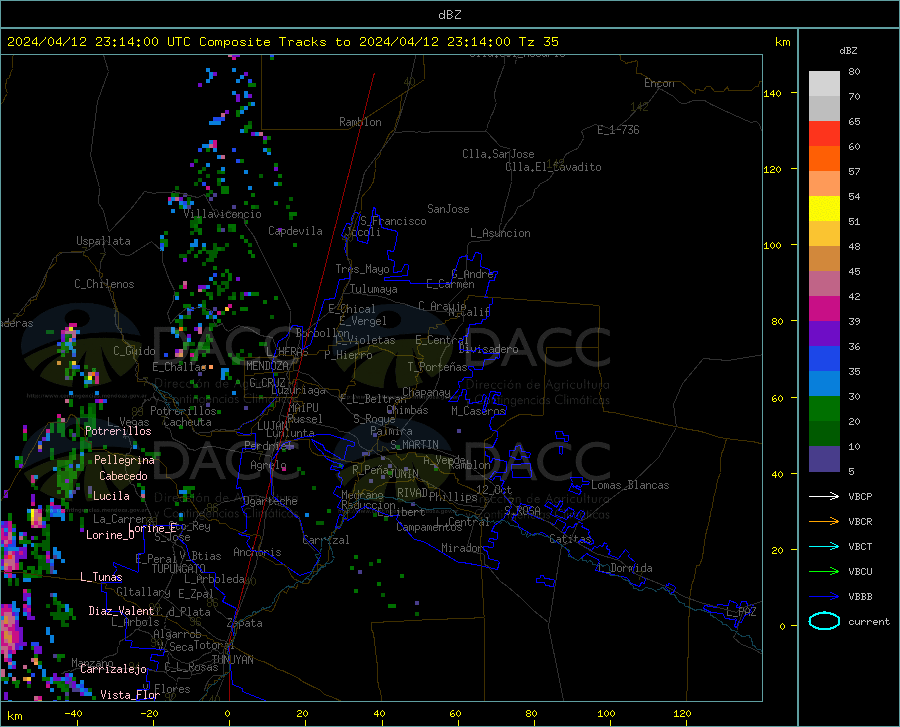
Task: Select the yellow 51-54 dBZ color swatch
Action: tap(824, 209)
